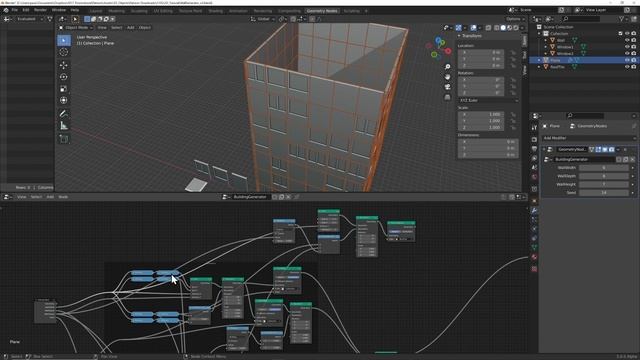This screenshot has width=640, height=360.
Task: Toggle camera view icon in viewport
Action: click(447, 87)
